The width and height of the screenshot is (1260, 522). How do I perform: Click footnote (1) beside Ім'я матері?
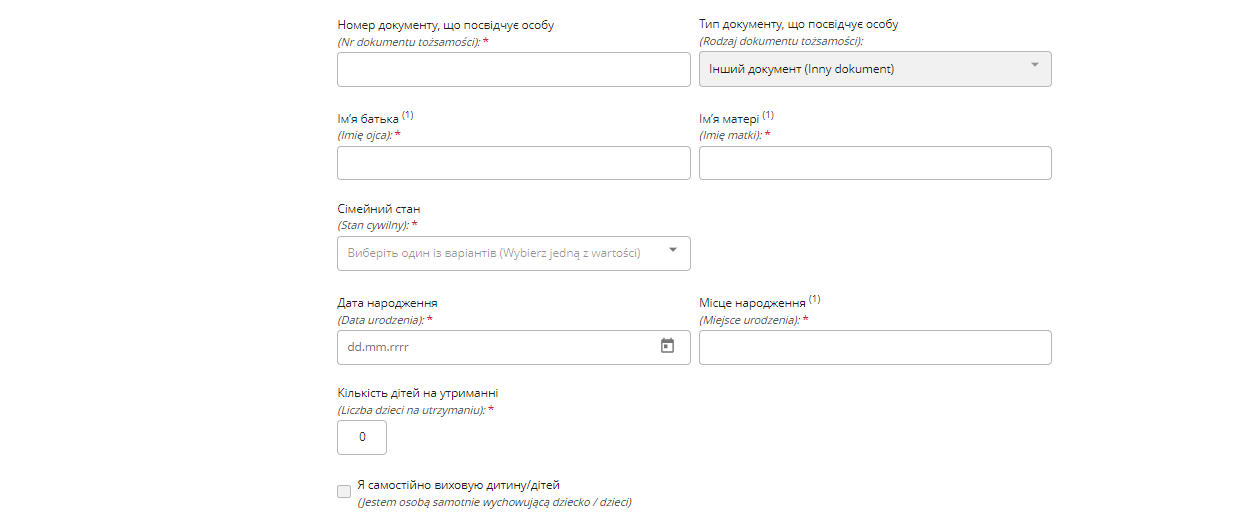[768, 115]
